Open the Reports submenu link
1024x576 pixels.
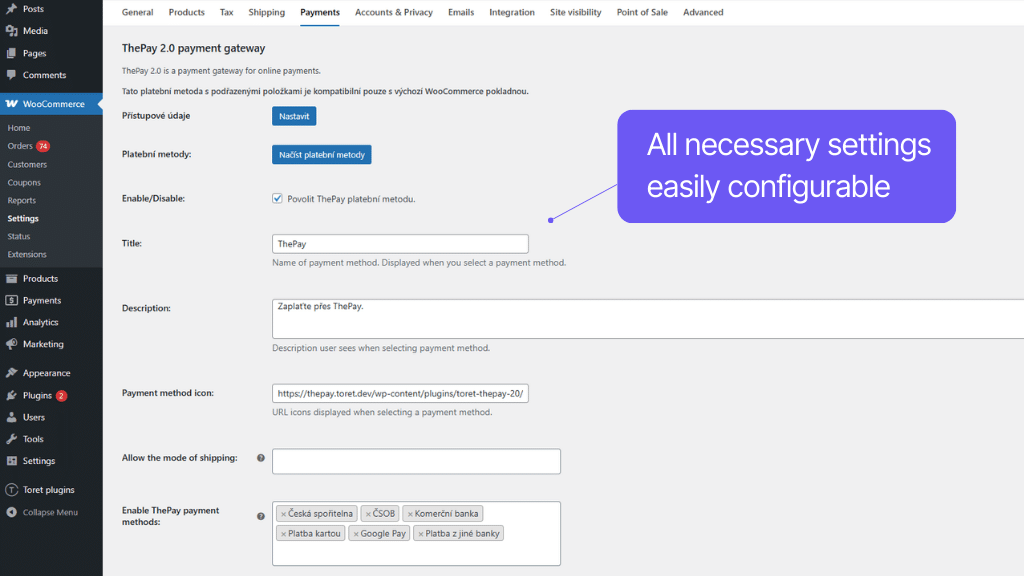[x=22, y=200]
